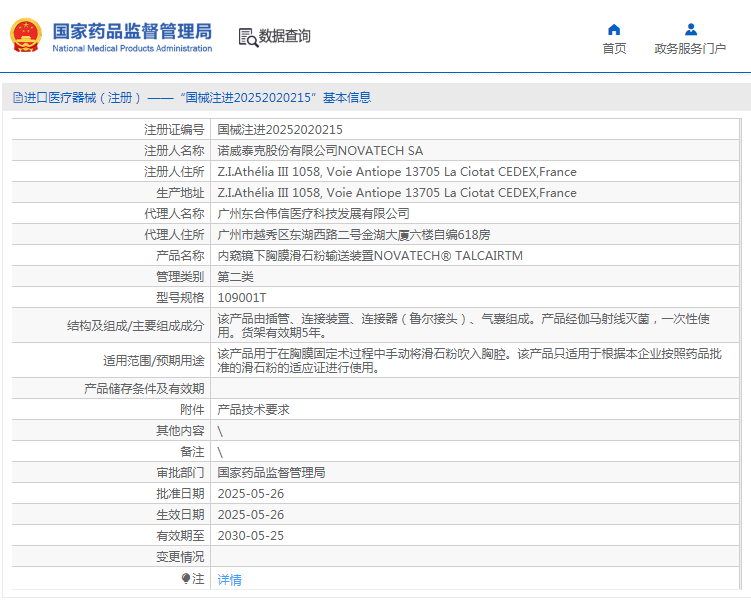This screenshot has height=600, width=751.
Task: Go to 首页 text link
Action: 614,48
